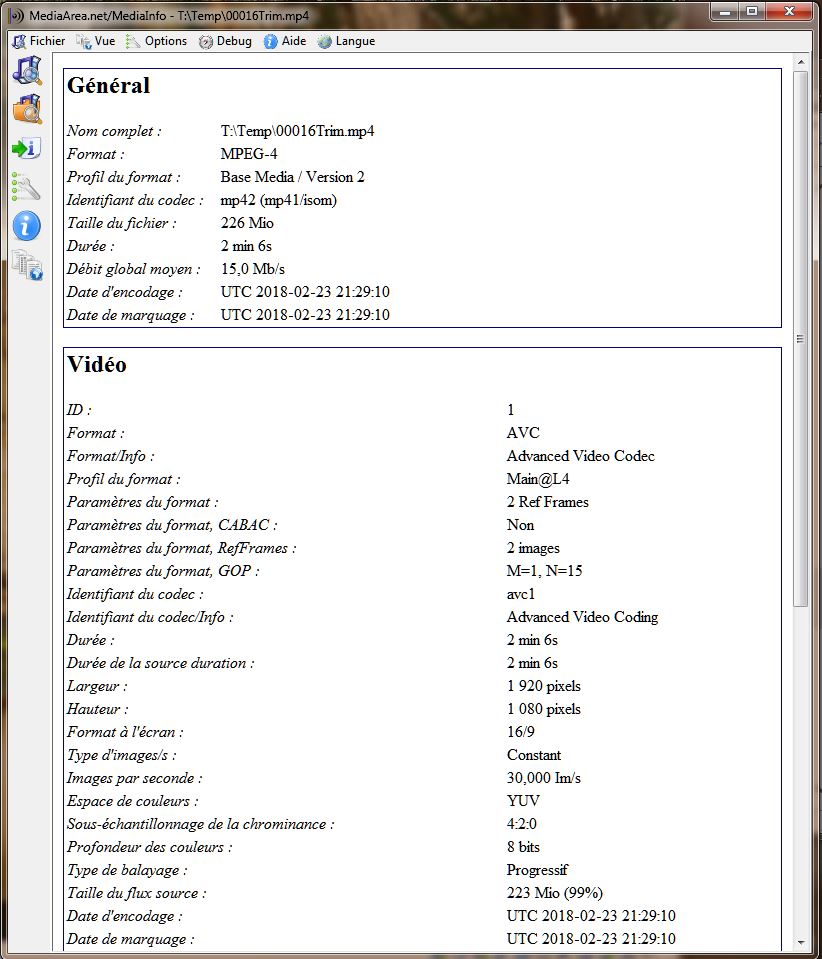Click the 2 images RefFrames value
The width and height of the screenshot is (822, 959).
tap(533, 548)
